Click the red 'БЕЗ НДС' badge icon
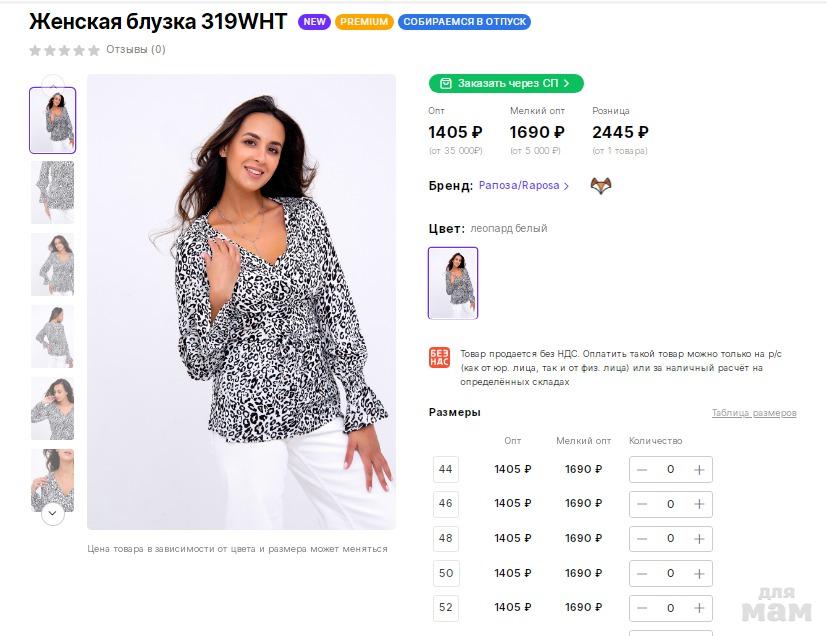827x636 pixels. [x=439, y=357]
